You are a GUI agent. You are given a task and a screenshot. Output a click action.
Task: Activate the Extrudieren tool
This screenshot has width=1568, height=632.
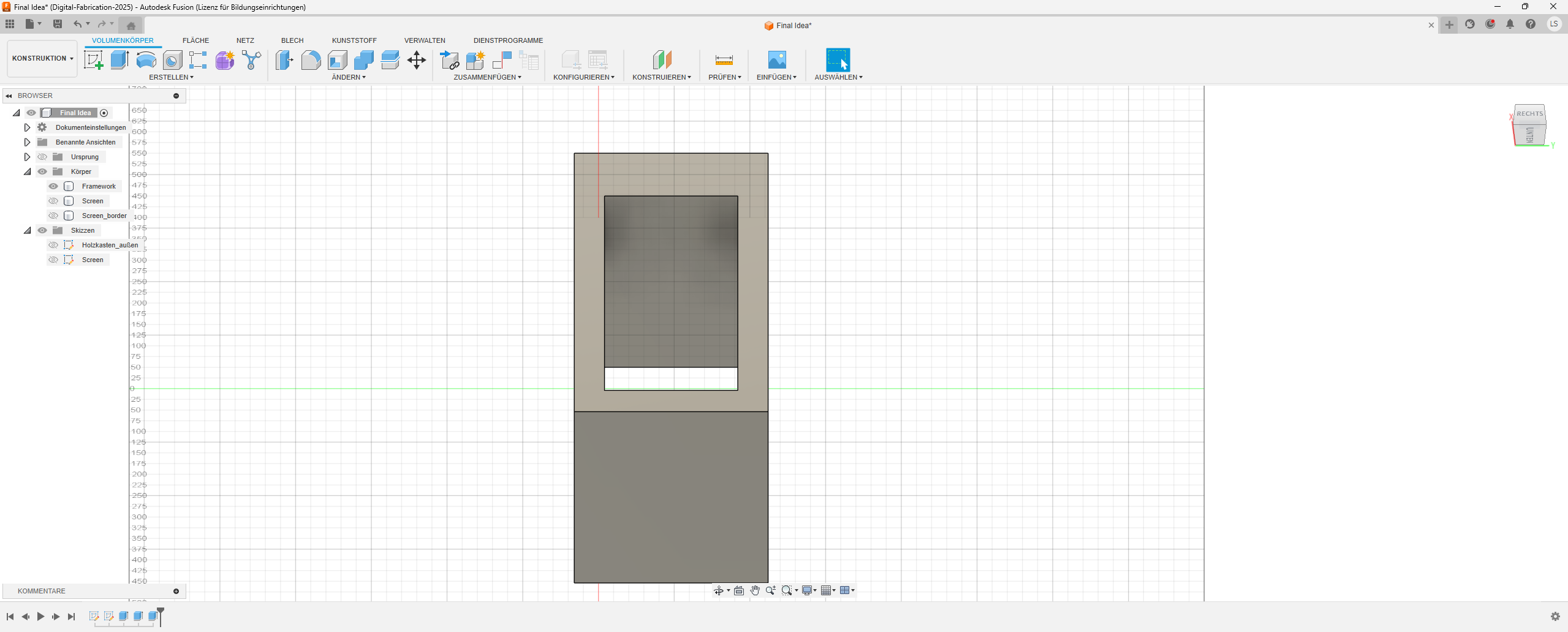118,59
